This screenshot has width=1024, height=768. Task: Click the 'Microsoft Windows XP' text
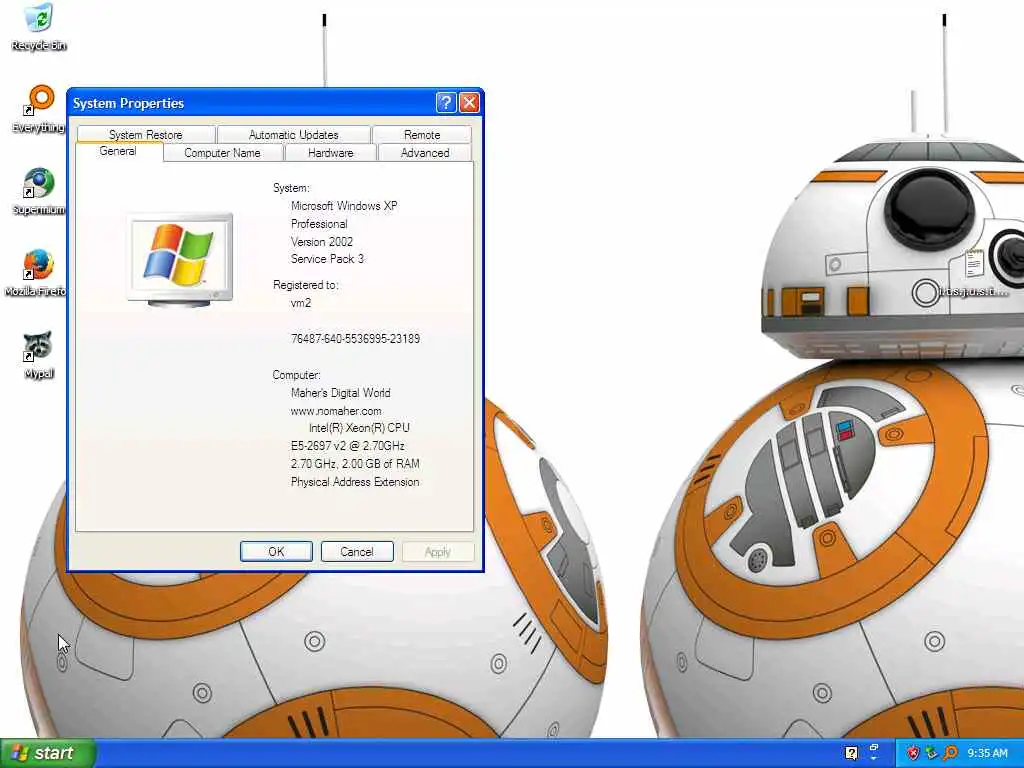click(344, 206)
